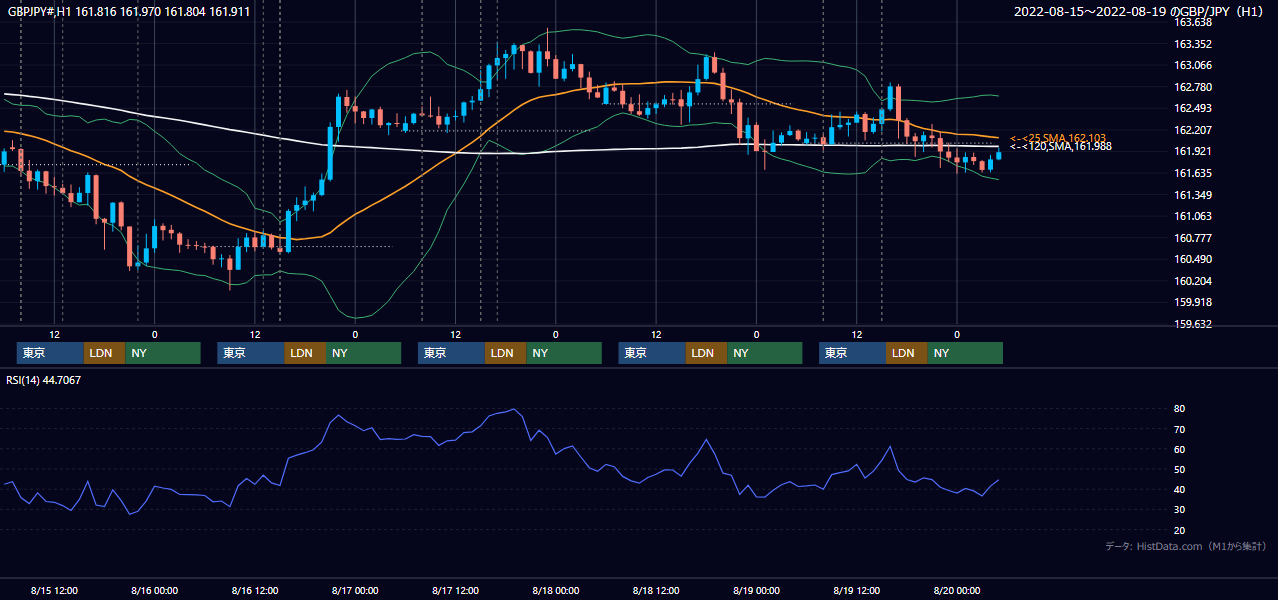1278x600 pixels.
Task: Click price axis value 162.780
Action: [x=1192, y=87]
